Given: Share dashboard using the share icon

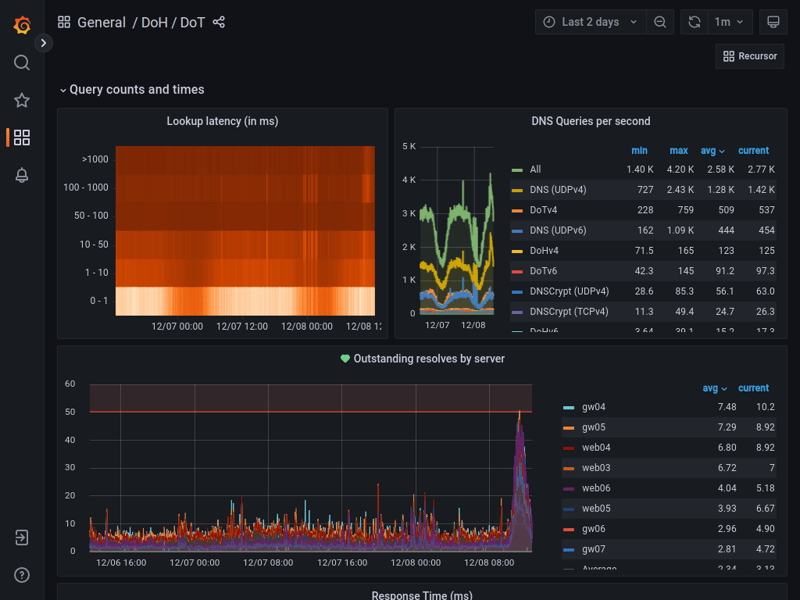Looking at the screenshot, I should pyautogui.click(x=219, y=22).
